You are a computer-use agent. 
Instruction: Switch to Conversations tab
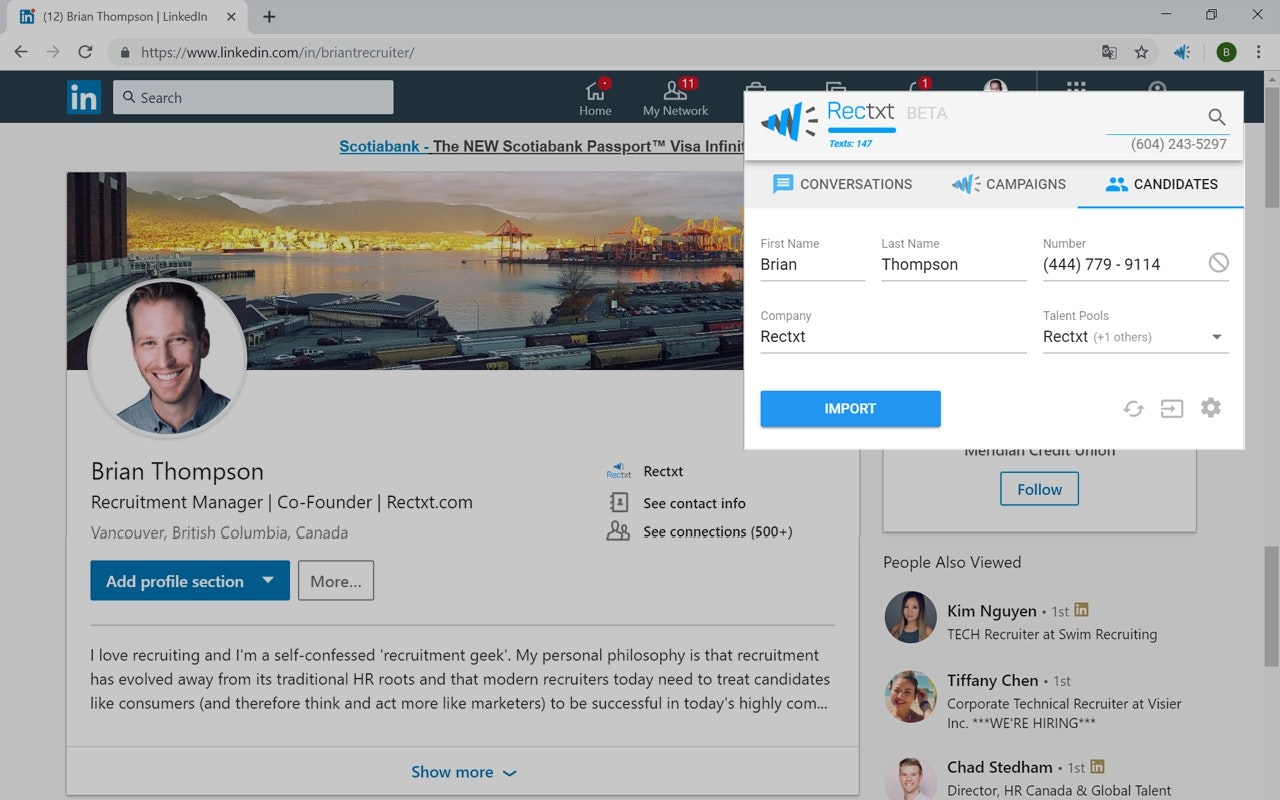tap(842, 184)
